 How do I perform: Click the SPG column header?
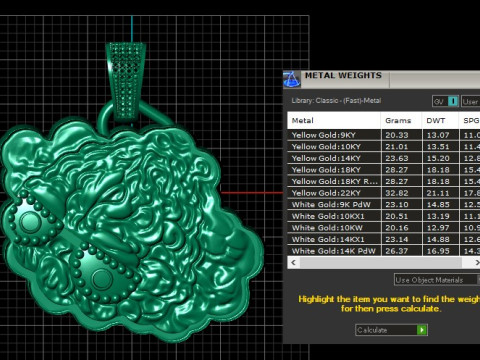coord(471,121)
